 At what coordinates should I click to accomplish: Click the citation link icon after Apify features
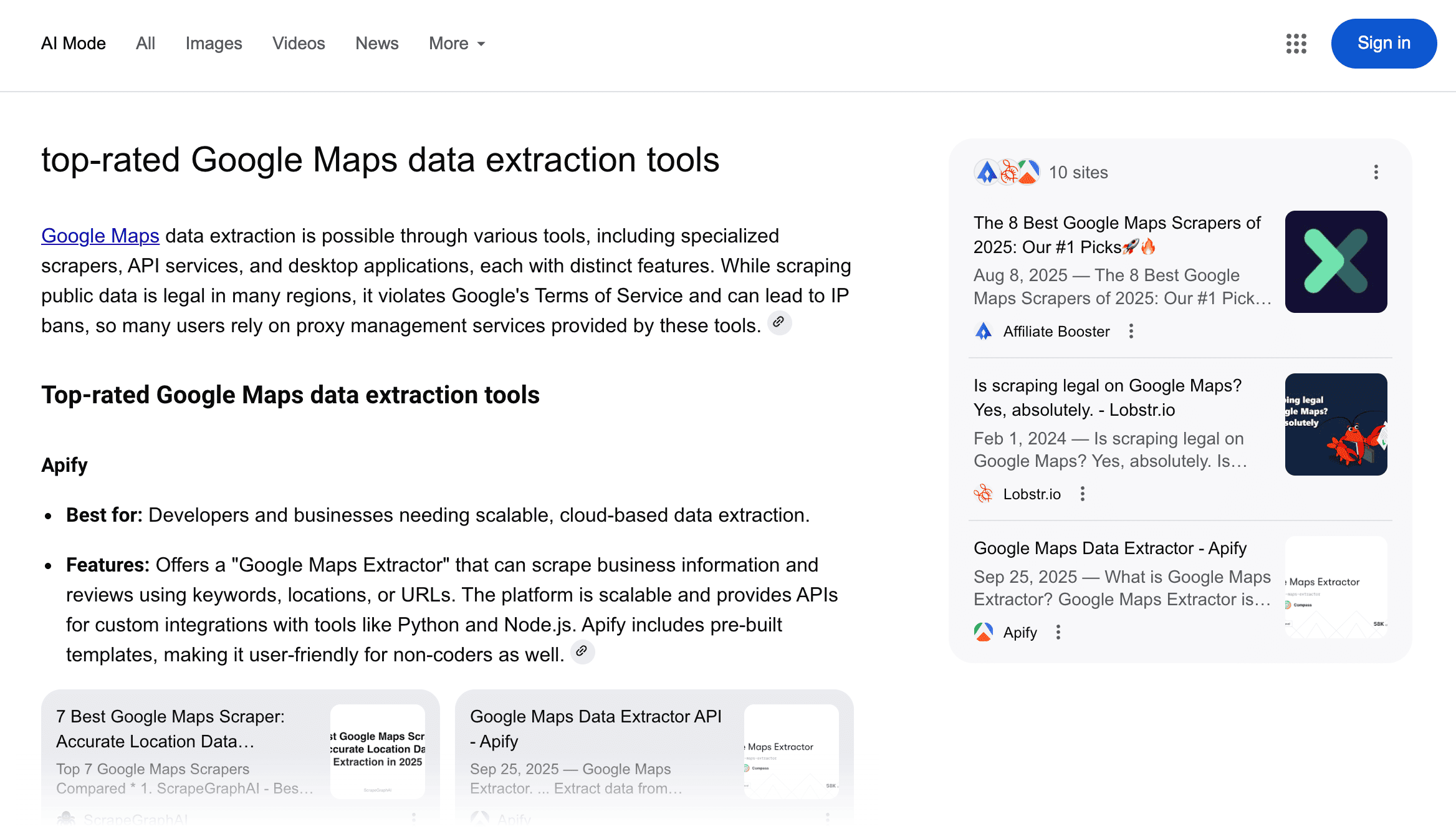coord(582,651)
